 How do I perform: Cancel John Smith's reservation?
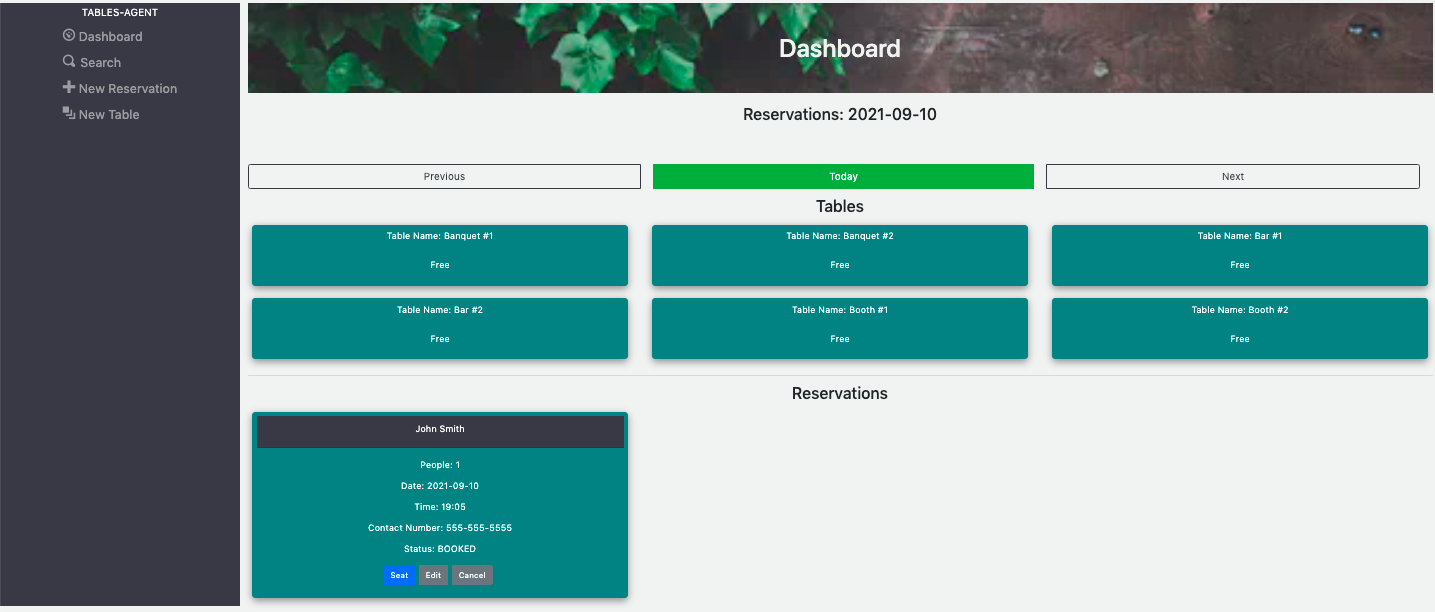[472, 575]
